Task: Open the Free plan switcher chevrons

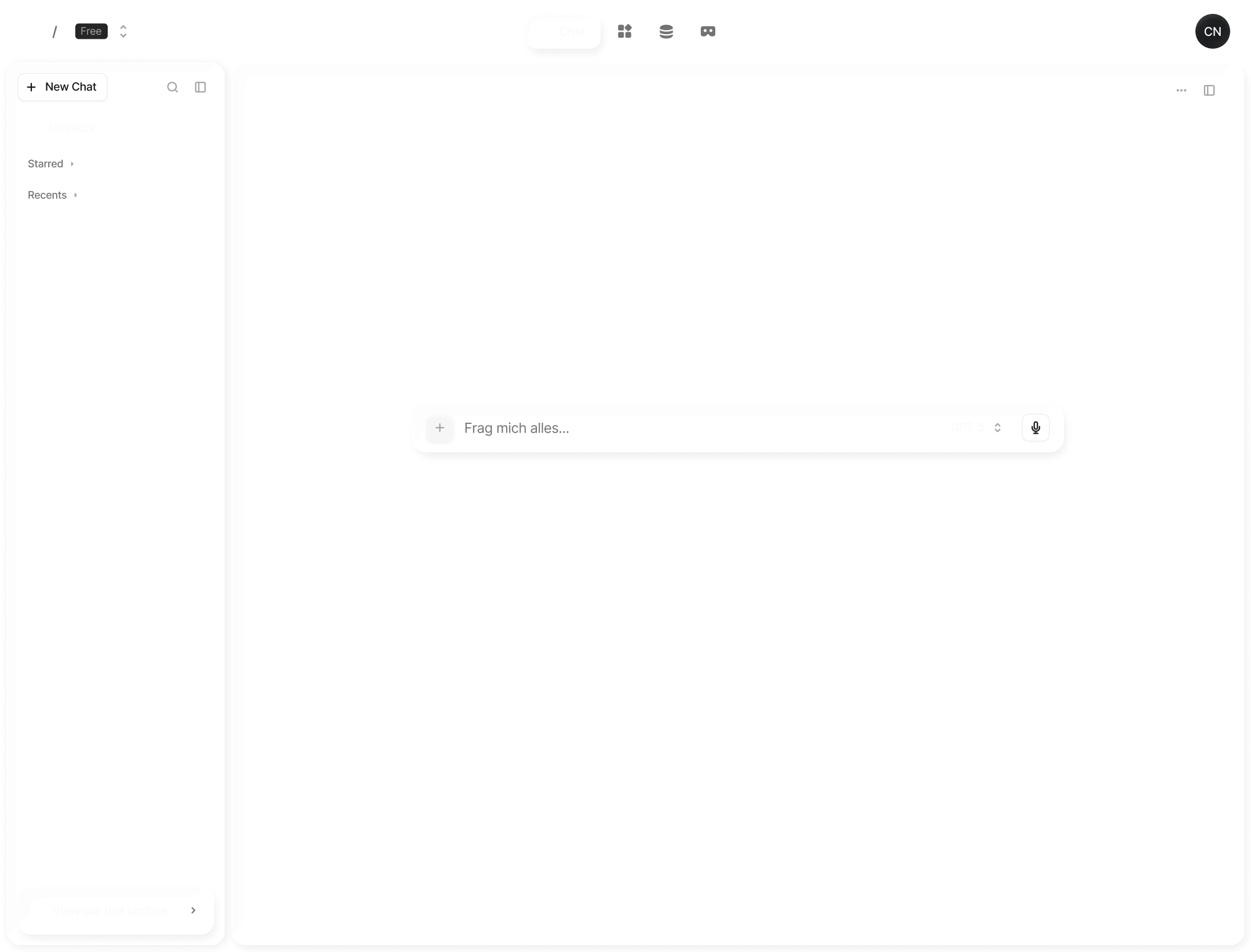Action: 123,31
